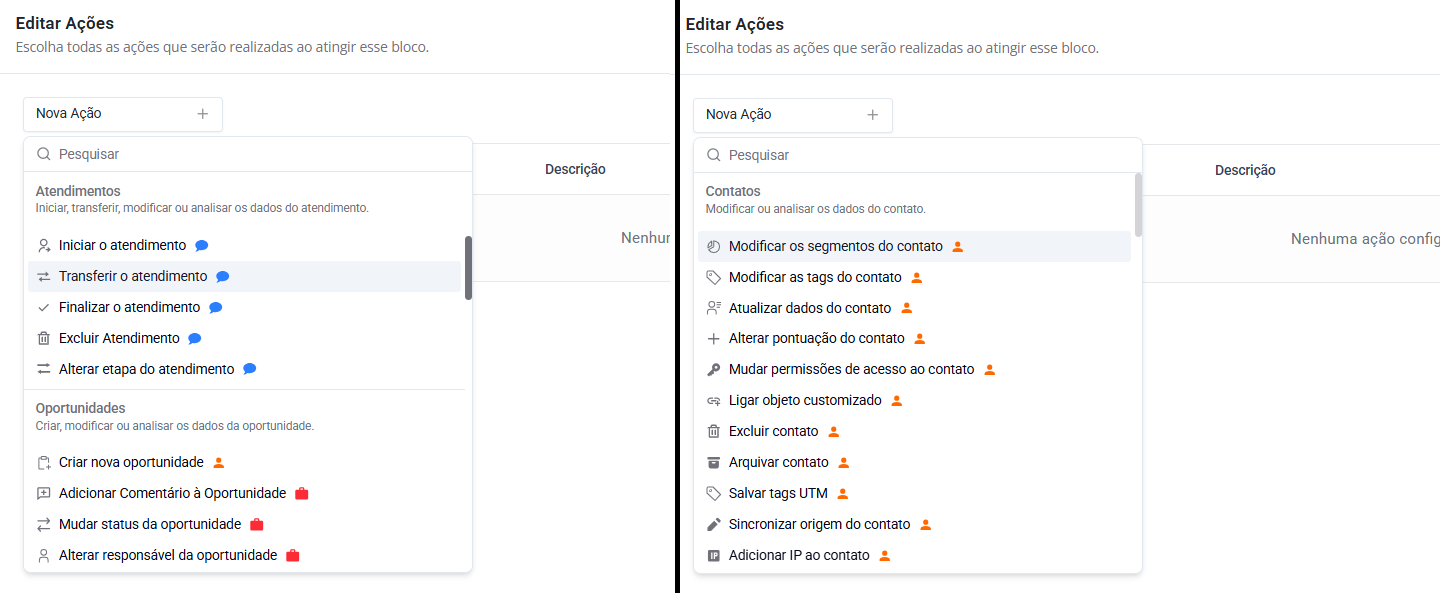Click the tag icon for Modificar as tags do contato
This screenshot has width=1440, height=593.
pos(713,277)
